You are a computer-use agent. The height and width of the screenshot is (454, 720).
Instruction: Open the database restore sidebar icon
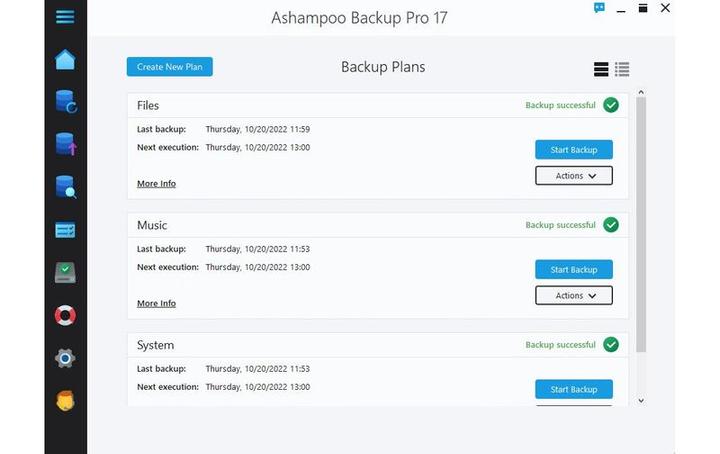(65, 101)
